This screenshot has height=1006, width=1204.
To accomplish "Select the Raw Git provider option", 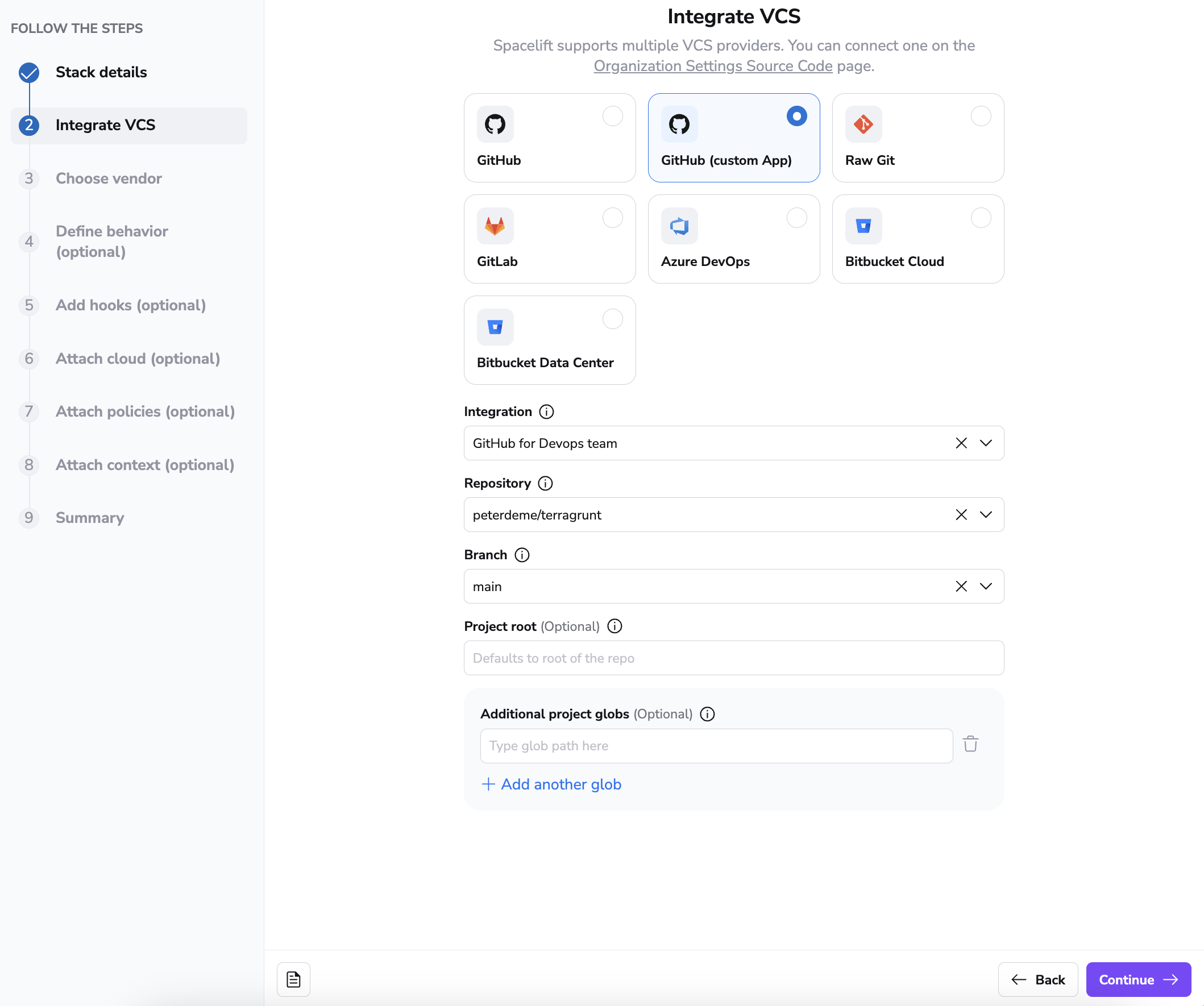I will 981,117.
